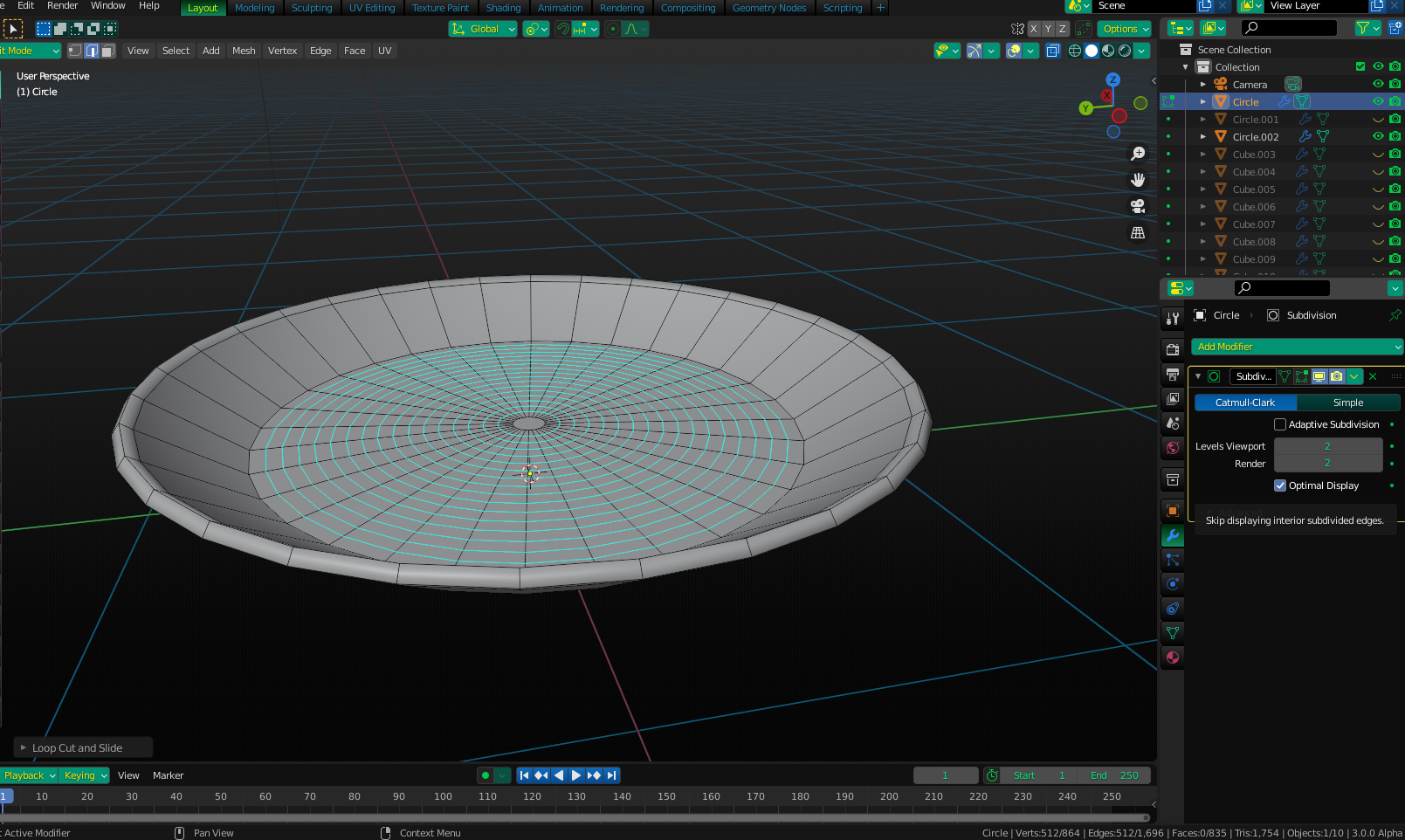The image size is (1405, 840).
Task: Open the Playback dropdown
Action: click(x=29, y=775)
